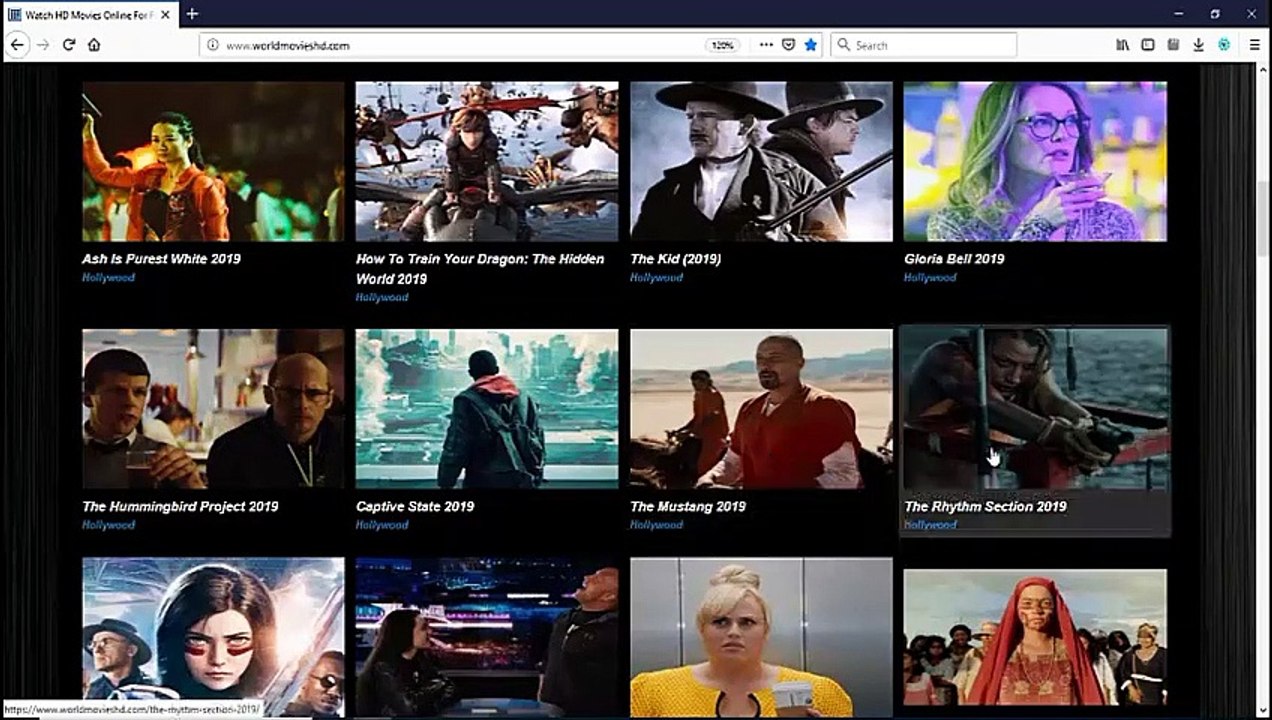The width and height of the screenshot is (1272, 720).
Task: Open a new tab with plus button
Action: pyautogui.click(x=192, y=14)
